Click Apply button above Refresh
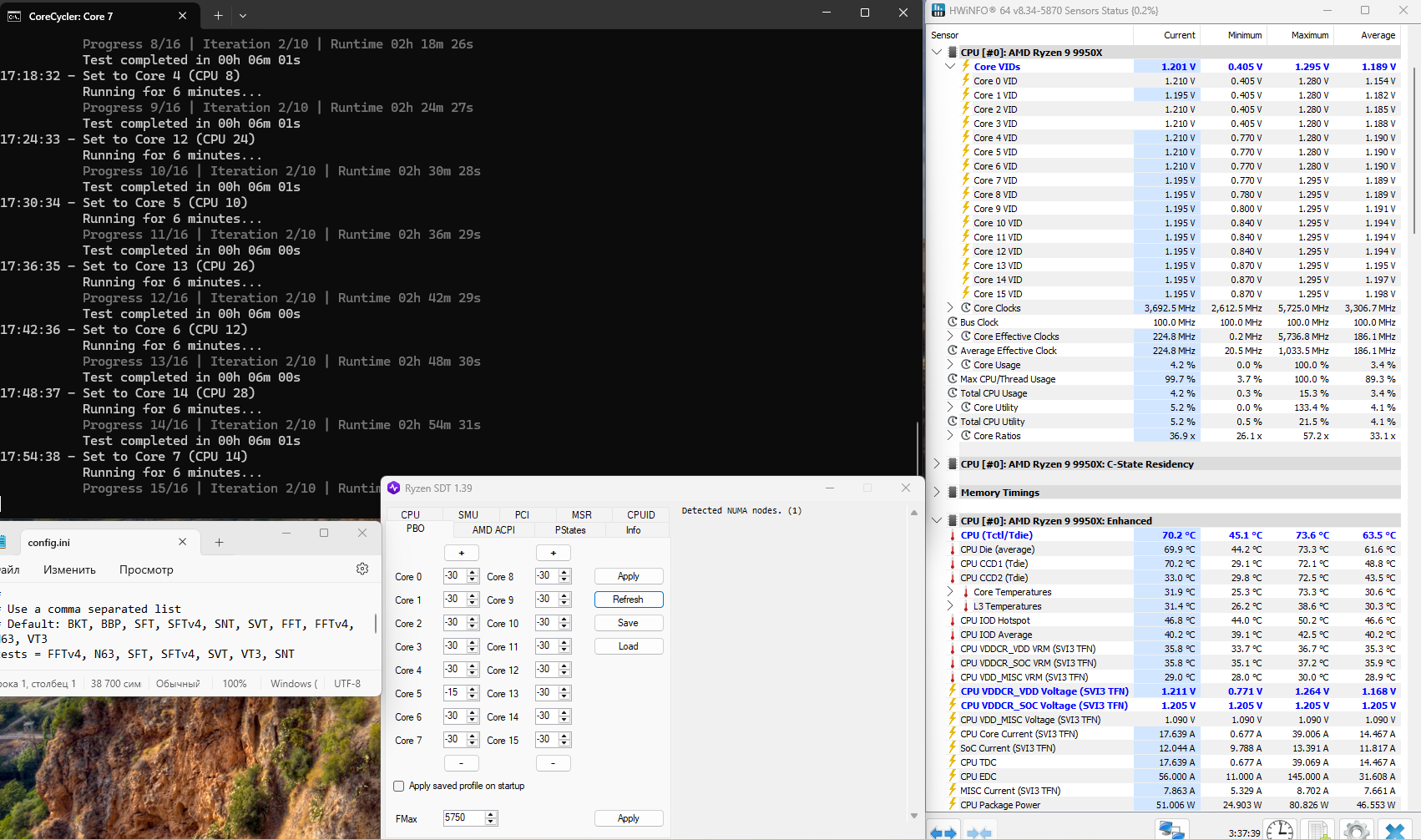This screenshot has width=1421, height=840. point(629,576)
